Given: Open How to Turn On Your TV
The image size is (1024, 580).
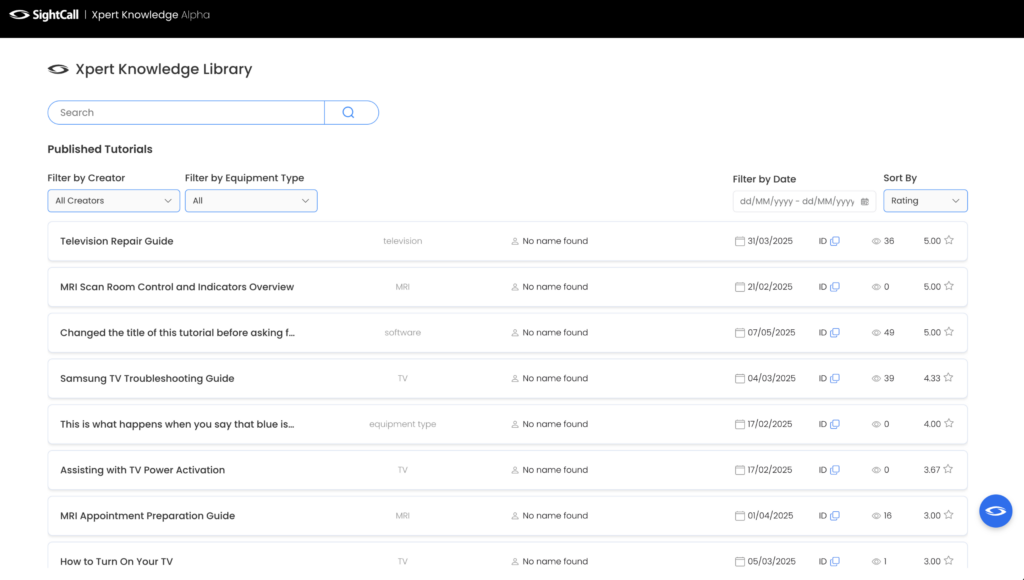Looking at the screenshot, I should pyautogui.click(x=116, y=561).
